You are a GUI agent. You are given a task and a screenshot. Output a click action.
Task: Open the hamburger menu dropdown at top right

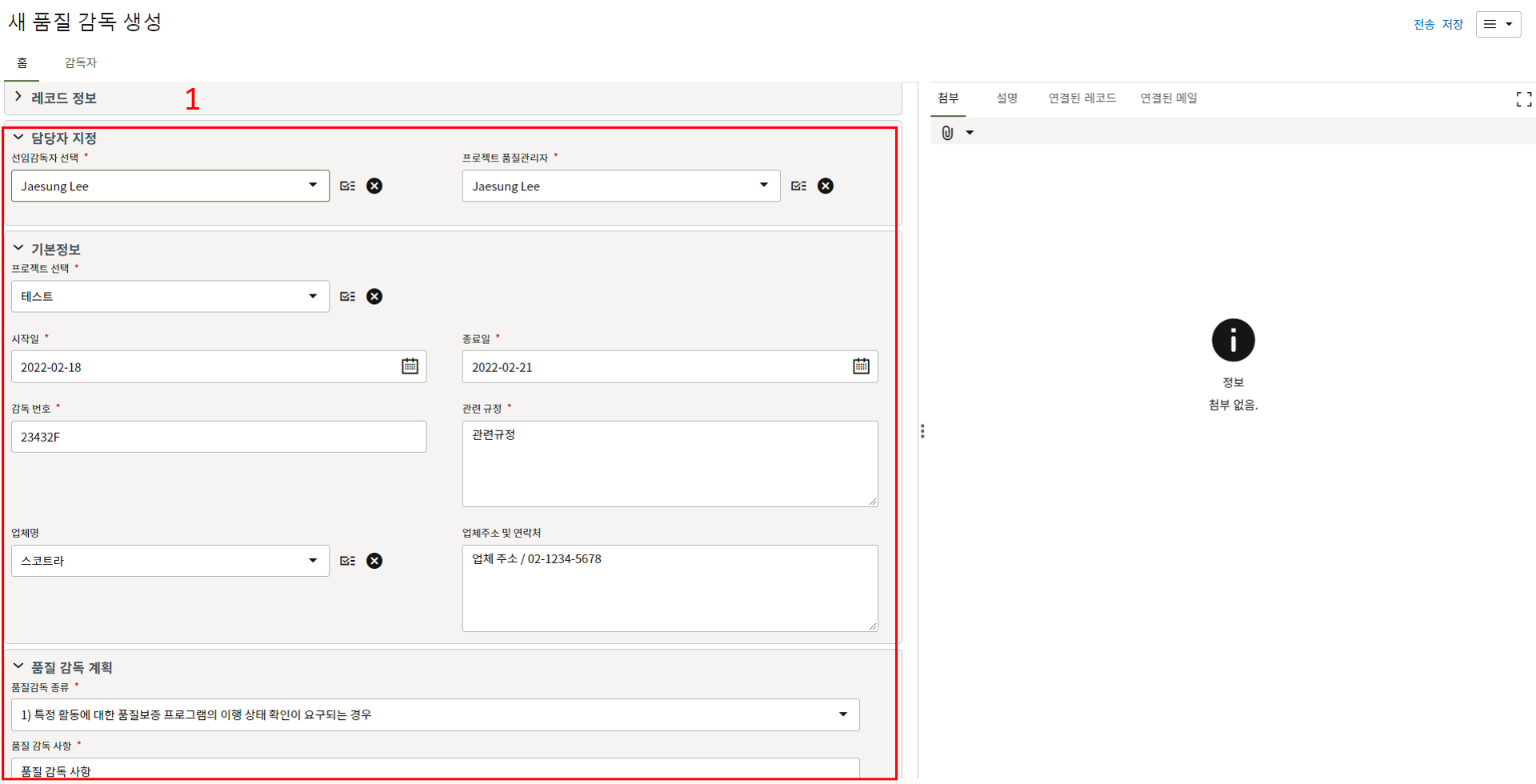[x=1498, y=24]
